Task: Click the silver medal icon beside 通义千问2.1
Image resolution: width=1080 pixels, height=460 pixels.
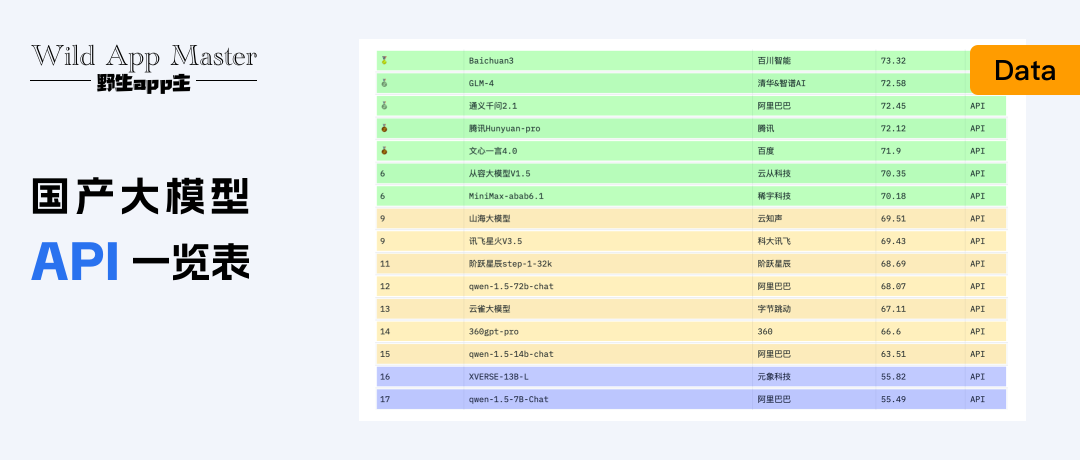Action: [x=384, y=106]
